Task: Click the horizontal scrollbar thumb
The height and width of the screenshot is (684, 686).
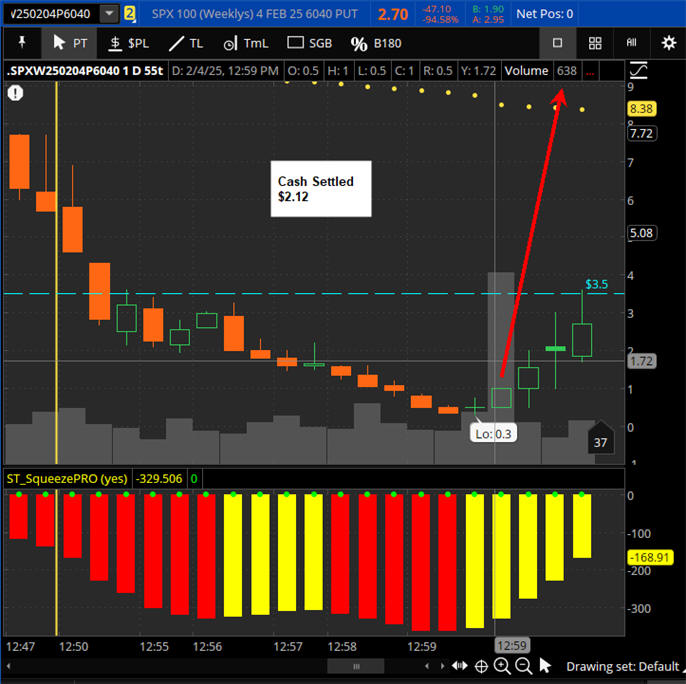Action: point(356,666)
